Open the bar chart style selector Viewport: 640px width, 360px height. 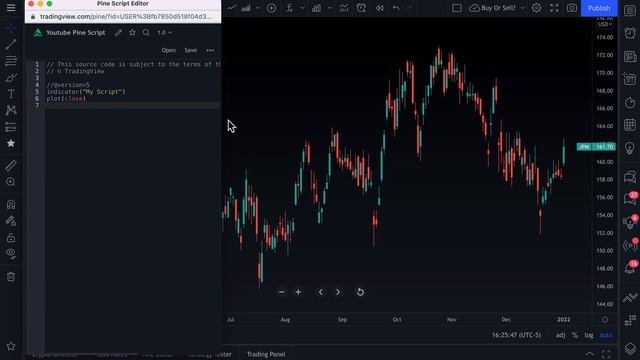(246, 8)
